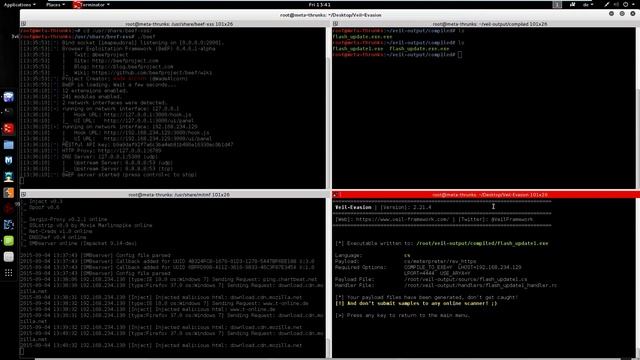Open the Applications menu in top bar
The height and width of the screenshot is (360, 640).
pos(19,4)
